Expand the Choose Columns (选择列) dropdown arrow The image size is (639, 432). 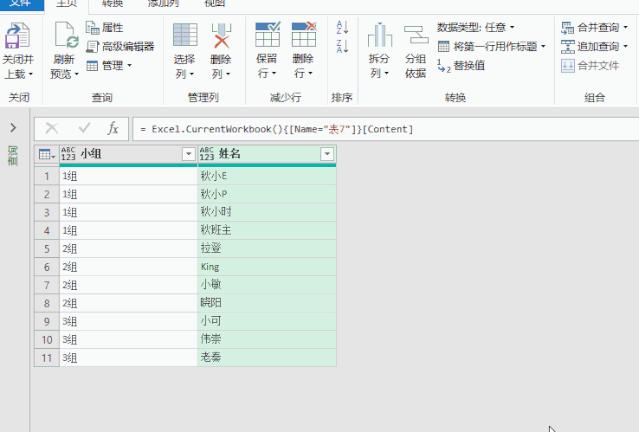point(192,75)
